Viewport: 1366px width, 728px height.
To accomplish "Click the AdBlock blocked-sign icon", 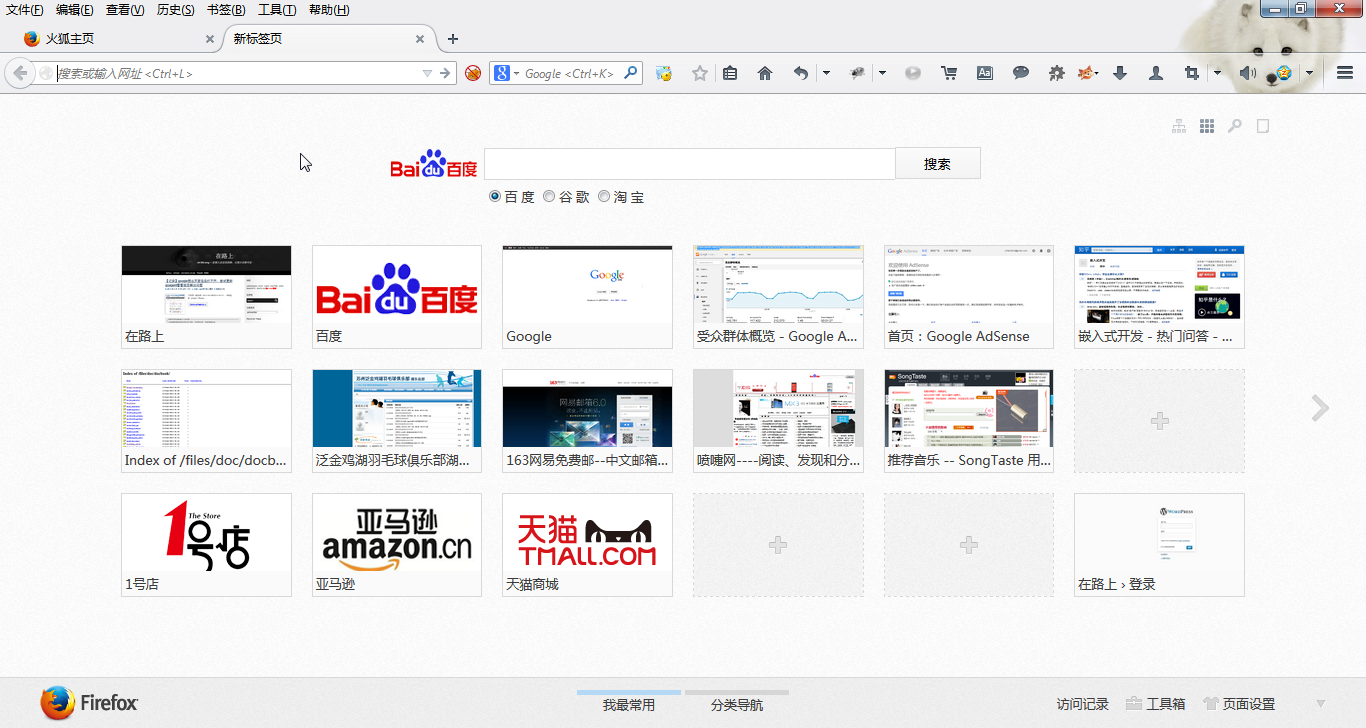I will [473, 73].
